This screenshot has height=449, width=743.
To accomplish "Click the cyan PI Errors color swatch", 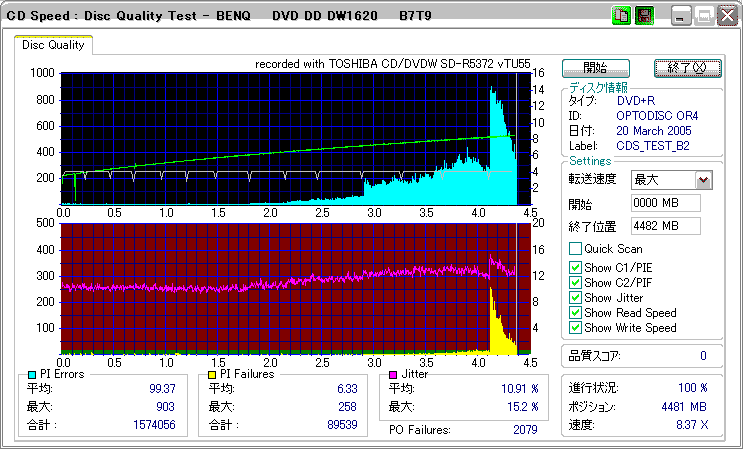I will point(32,375).
